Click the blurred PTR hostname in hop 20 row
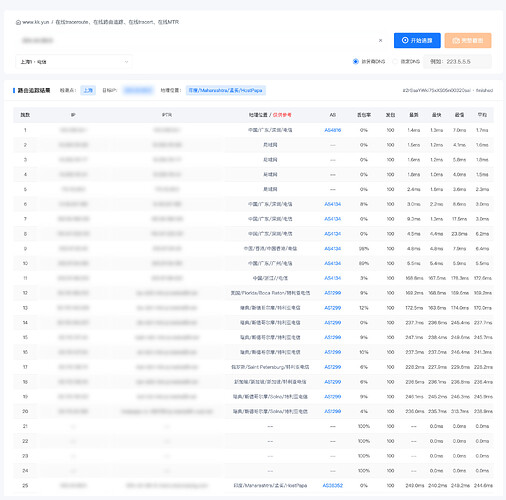The width and height of the screenshot is (506, 500). [167, 411]
